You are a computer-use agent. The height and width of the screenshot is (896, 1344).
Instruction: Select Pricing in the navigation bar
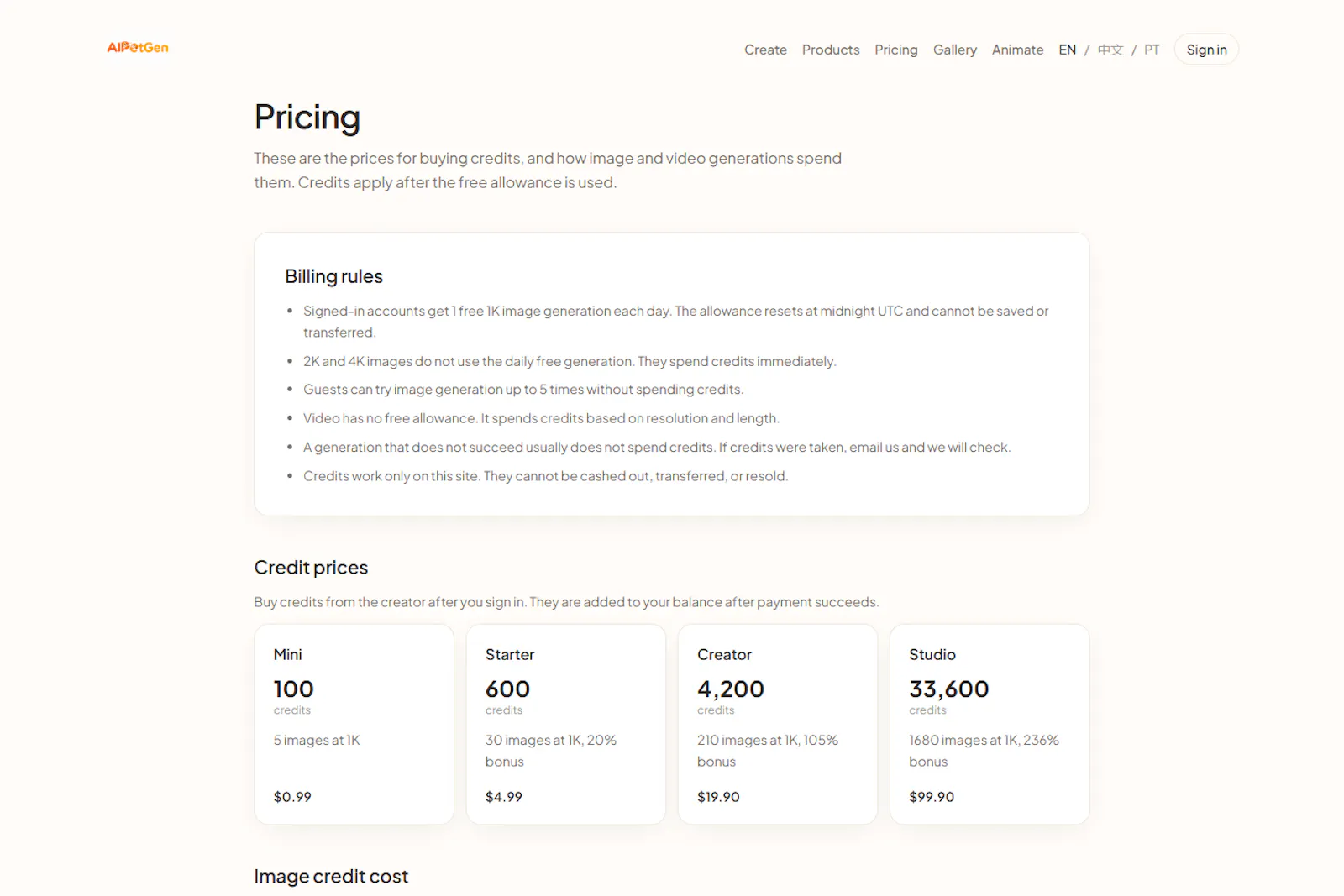coord(896,50)
